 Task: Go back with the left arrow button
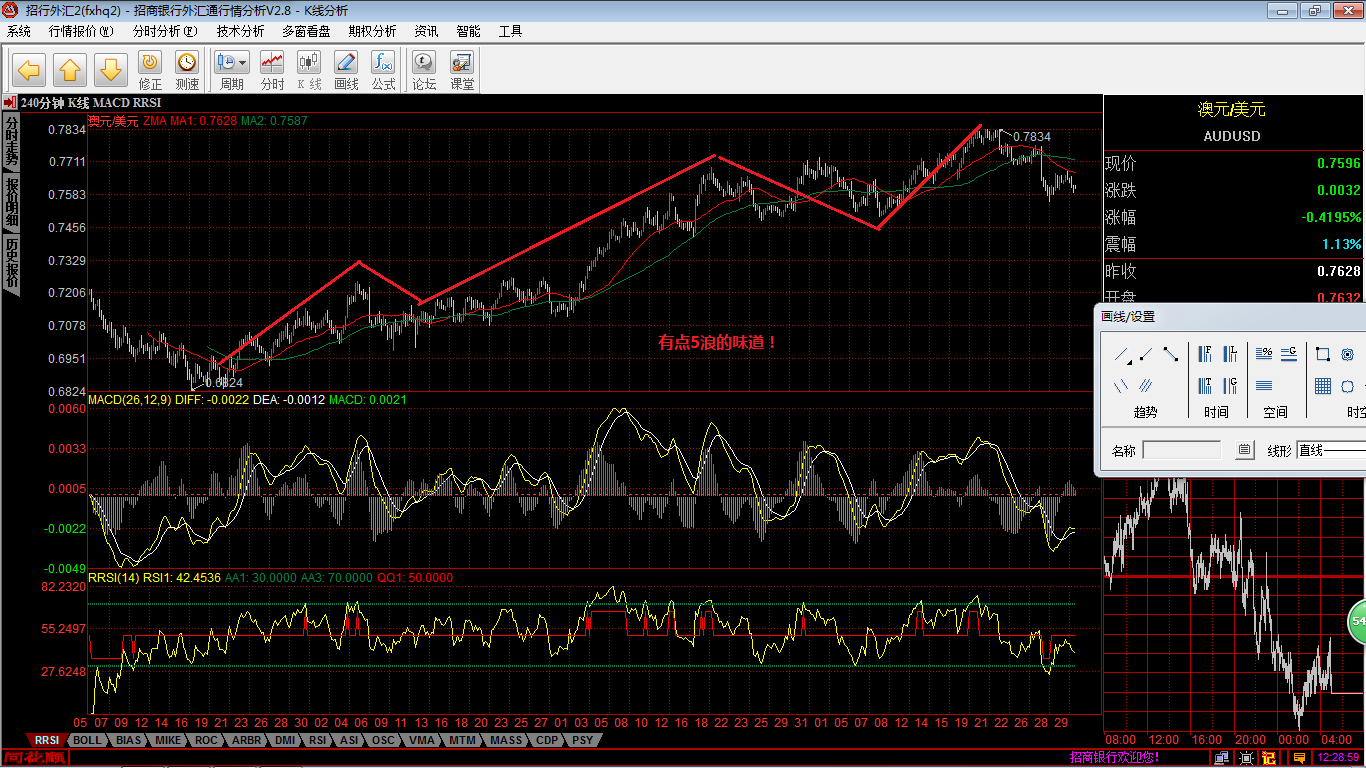coord(28,70)
